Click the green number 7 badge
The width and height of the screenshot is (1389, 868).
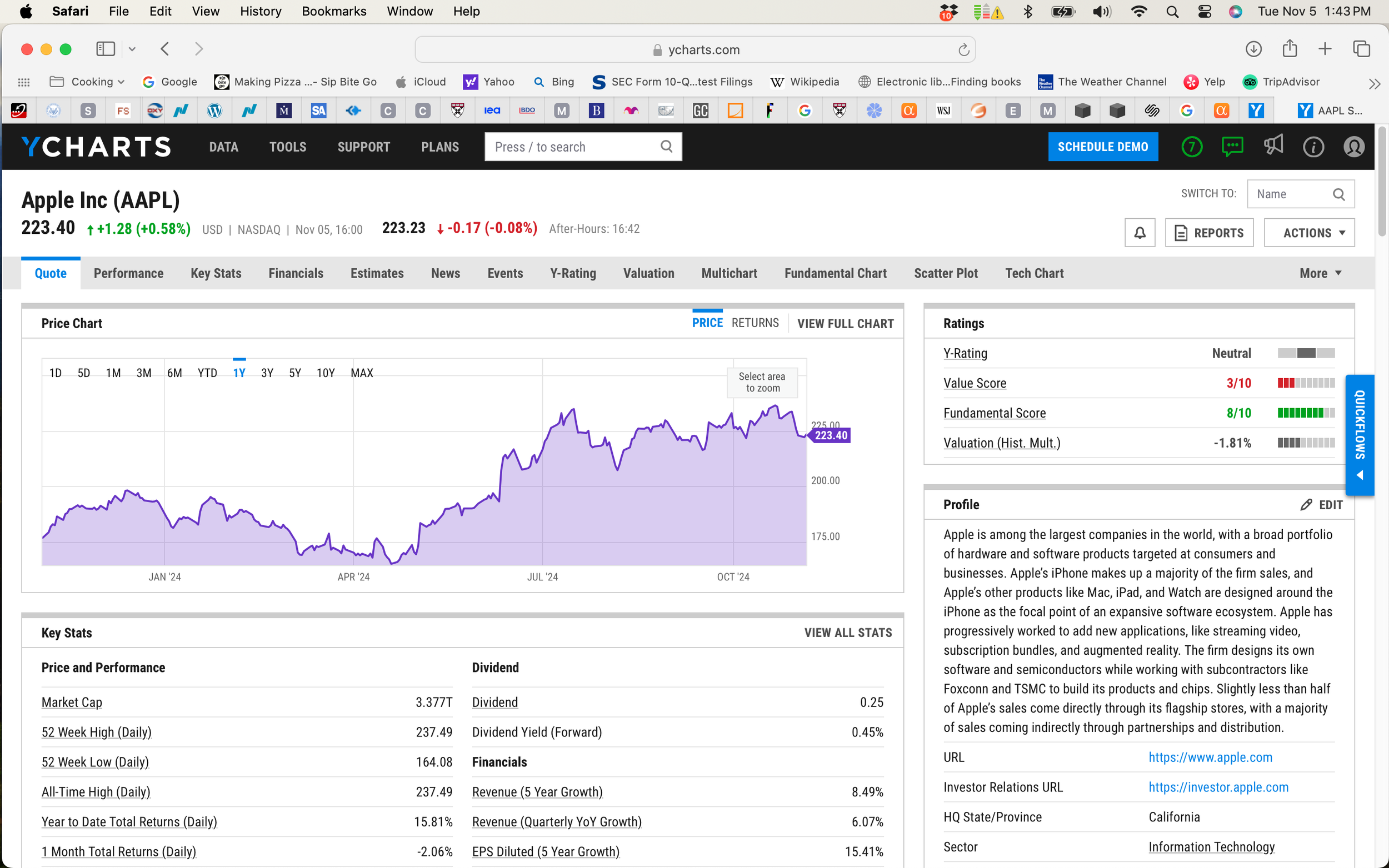coord(1192,147)
